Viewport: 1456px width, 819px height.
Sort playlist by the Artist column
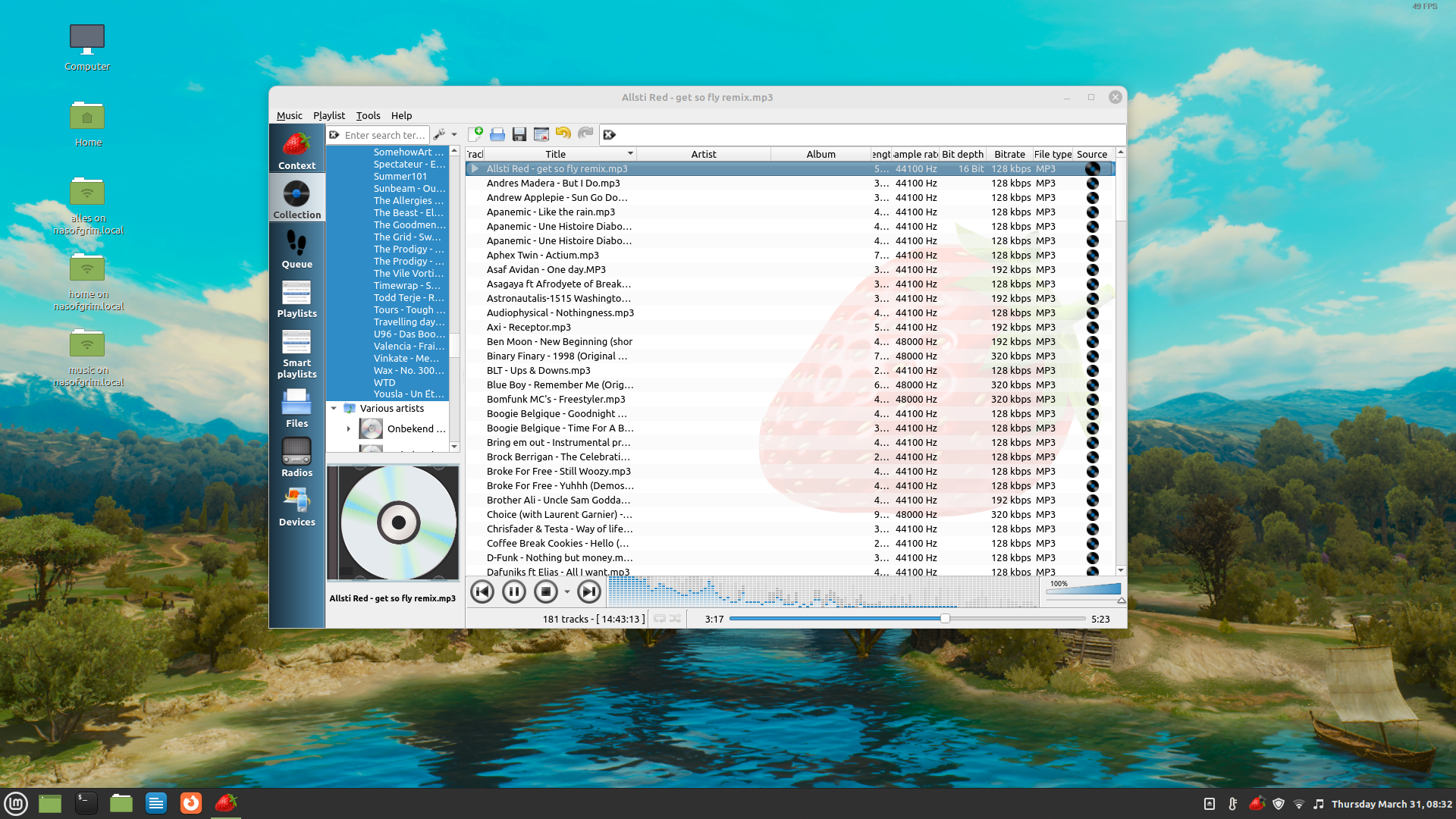pos(704,154)
